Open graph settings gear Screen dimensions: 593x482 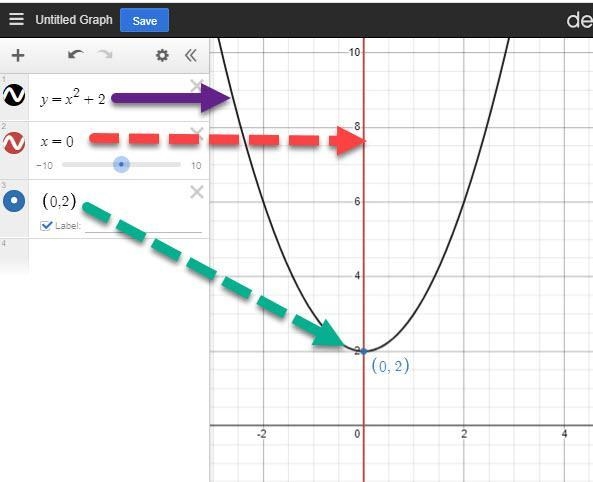pos(162,56)
